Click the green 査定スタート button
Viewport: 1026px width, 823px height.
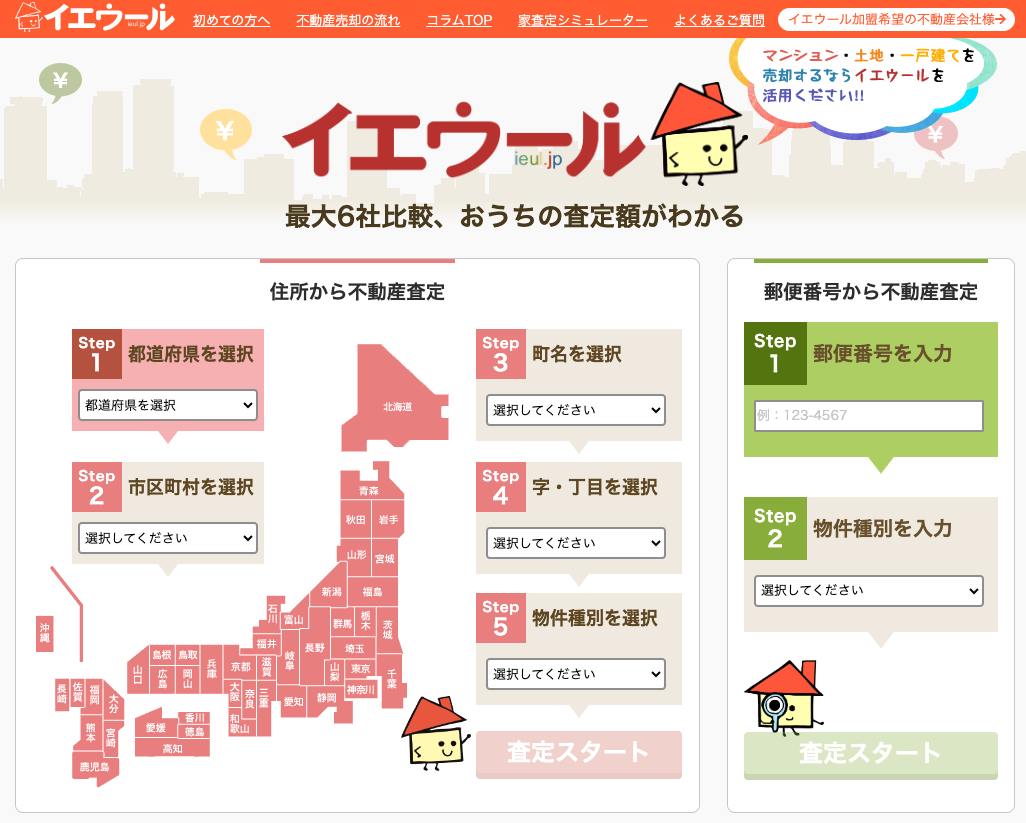pos(870,755)
